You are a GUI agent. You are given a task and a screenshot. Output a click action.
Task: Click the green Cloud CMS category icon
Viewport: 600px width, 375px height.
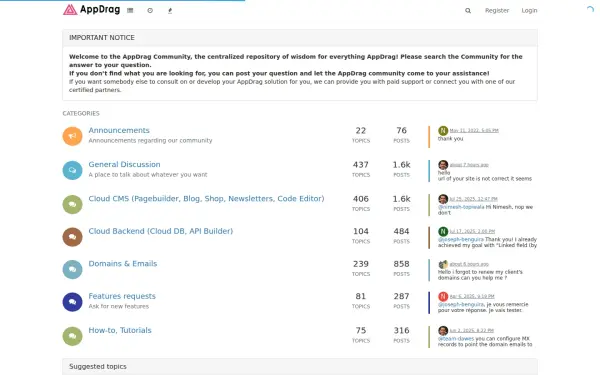tap(72, 204)
